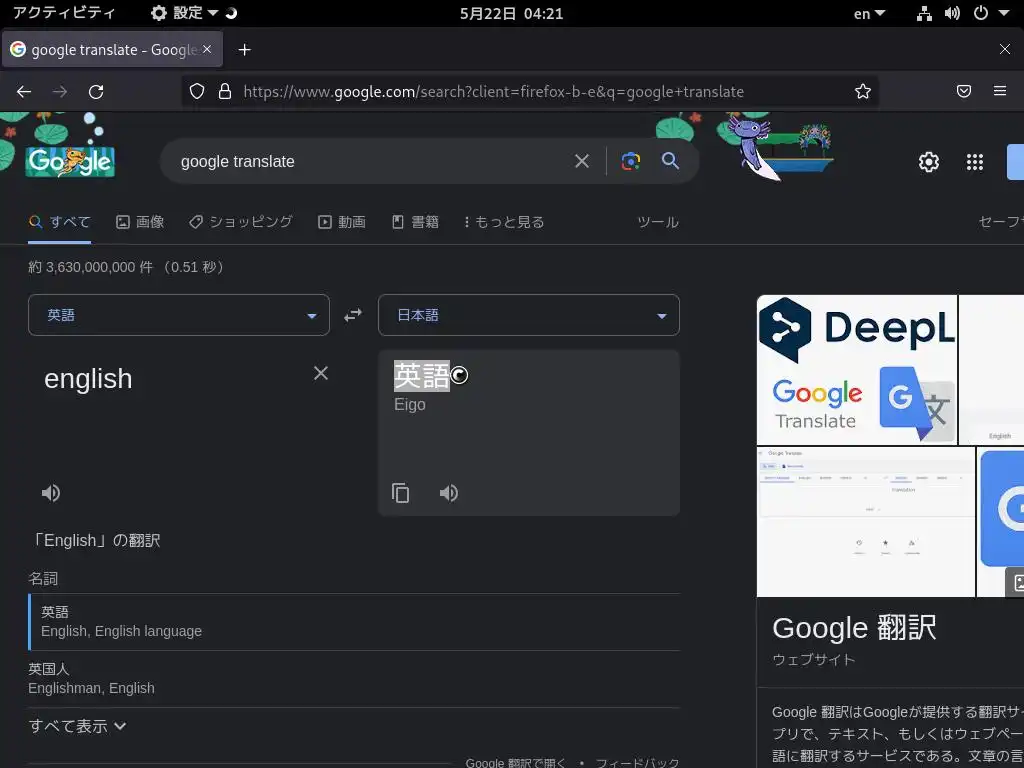Viewport: 1024px width, 768px height.
Task: Search by image with Google Lens icon
Action: (x=630, y=161)
